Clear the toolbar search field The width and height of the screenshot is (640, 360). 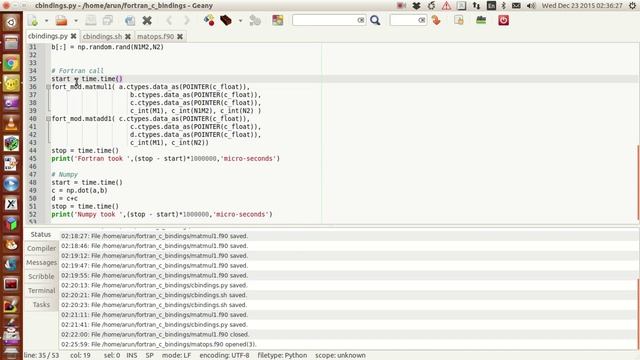pyautogui.click(x=361, y=20)
